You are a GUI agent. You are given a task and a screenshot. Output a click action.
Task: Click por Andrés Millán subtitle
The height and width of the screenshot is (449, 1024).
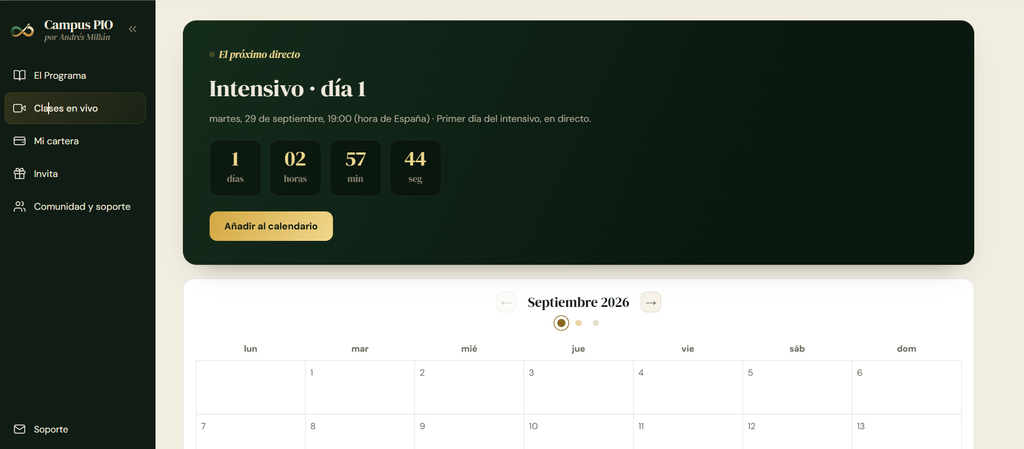(x=77, y=38)
